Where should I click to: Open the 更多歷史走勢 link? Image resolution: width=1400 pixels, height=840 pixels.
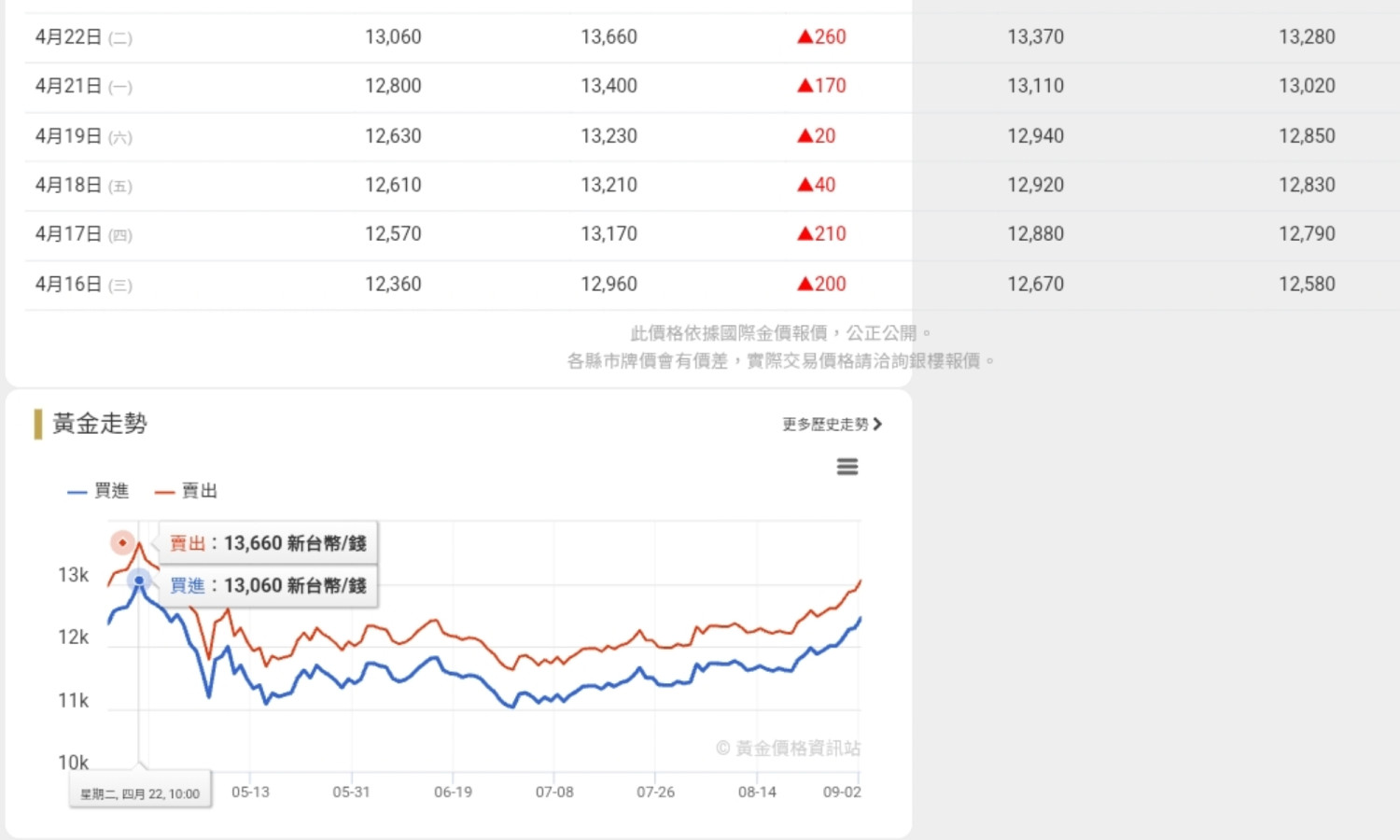[x=825, y=425]
